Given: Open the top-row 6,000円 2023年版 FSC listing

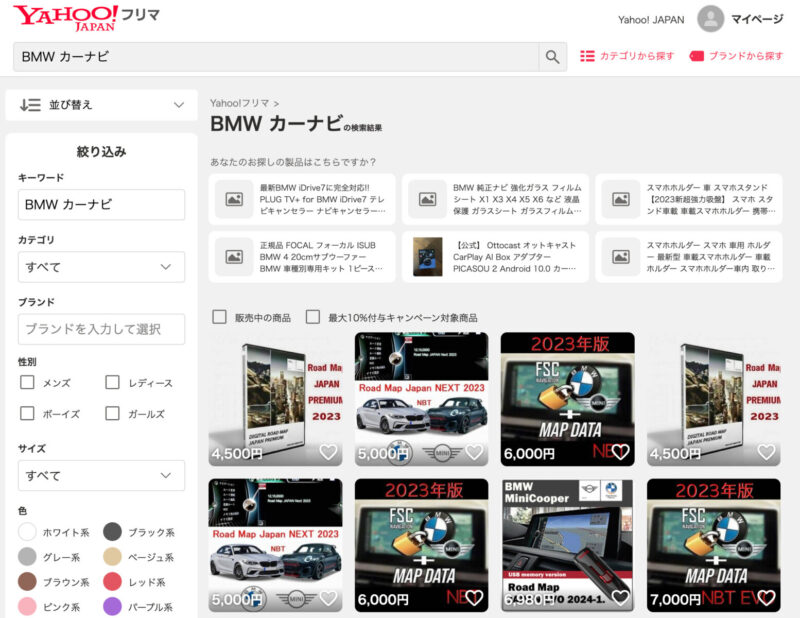Looking at the screenshot, I should click(x=568, y=399).
